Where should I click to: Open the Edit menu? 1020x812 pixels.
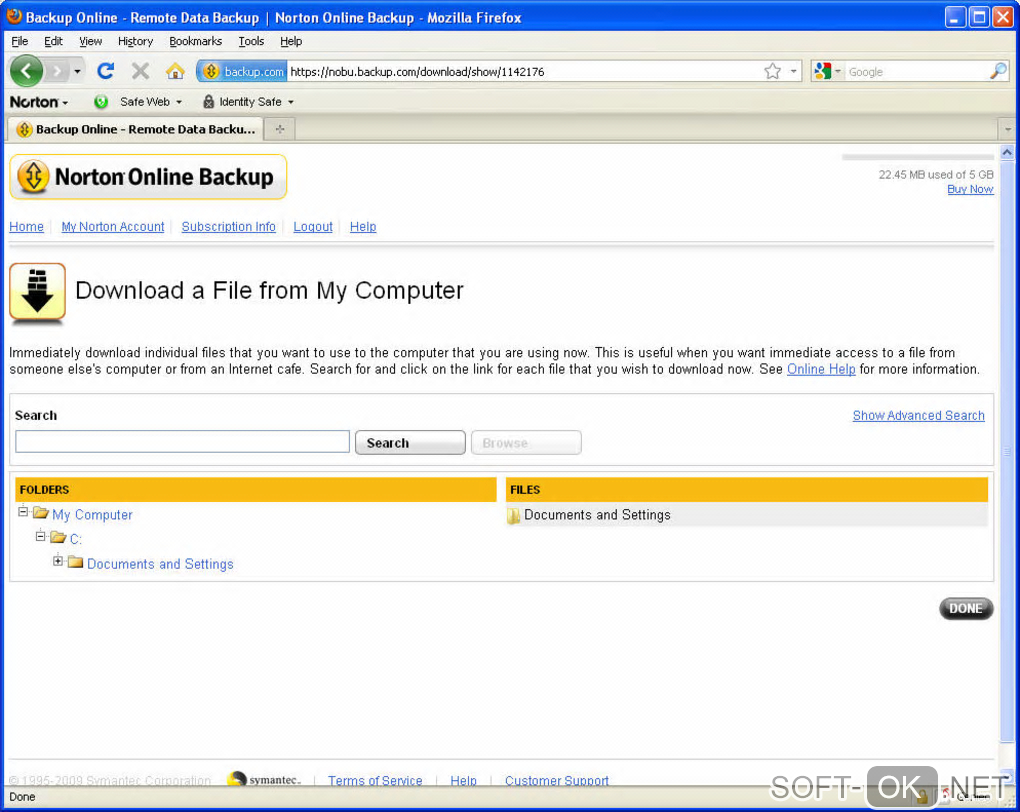53,41
